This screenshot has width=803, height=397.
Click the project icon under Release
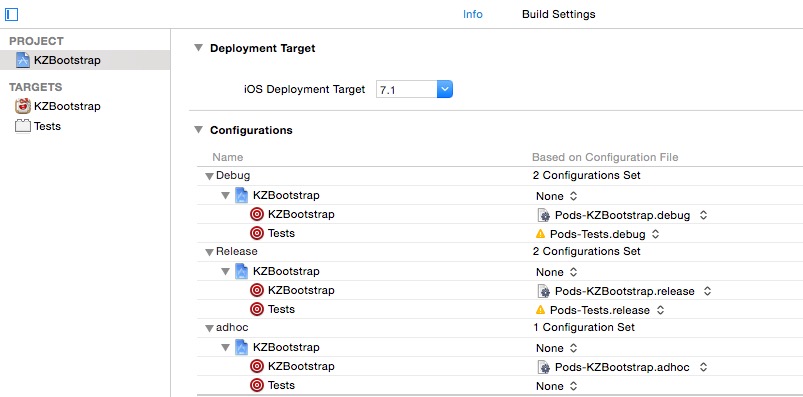pyautogui.click(x=242, y=271)
